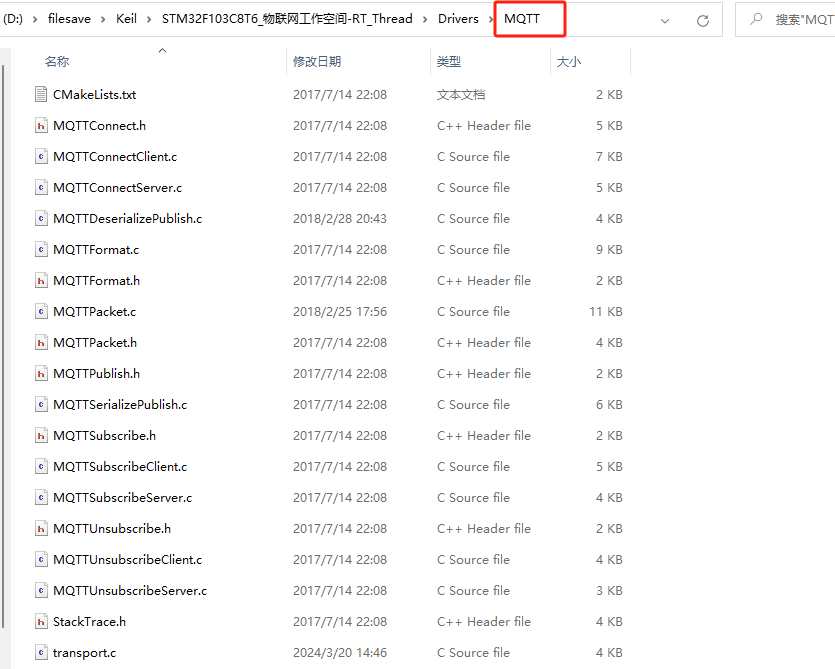Sort files by 大小 column header
This screenshot has width=835, height=669.
568,62
